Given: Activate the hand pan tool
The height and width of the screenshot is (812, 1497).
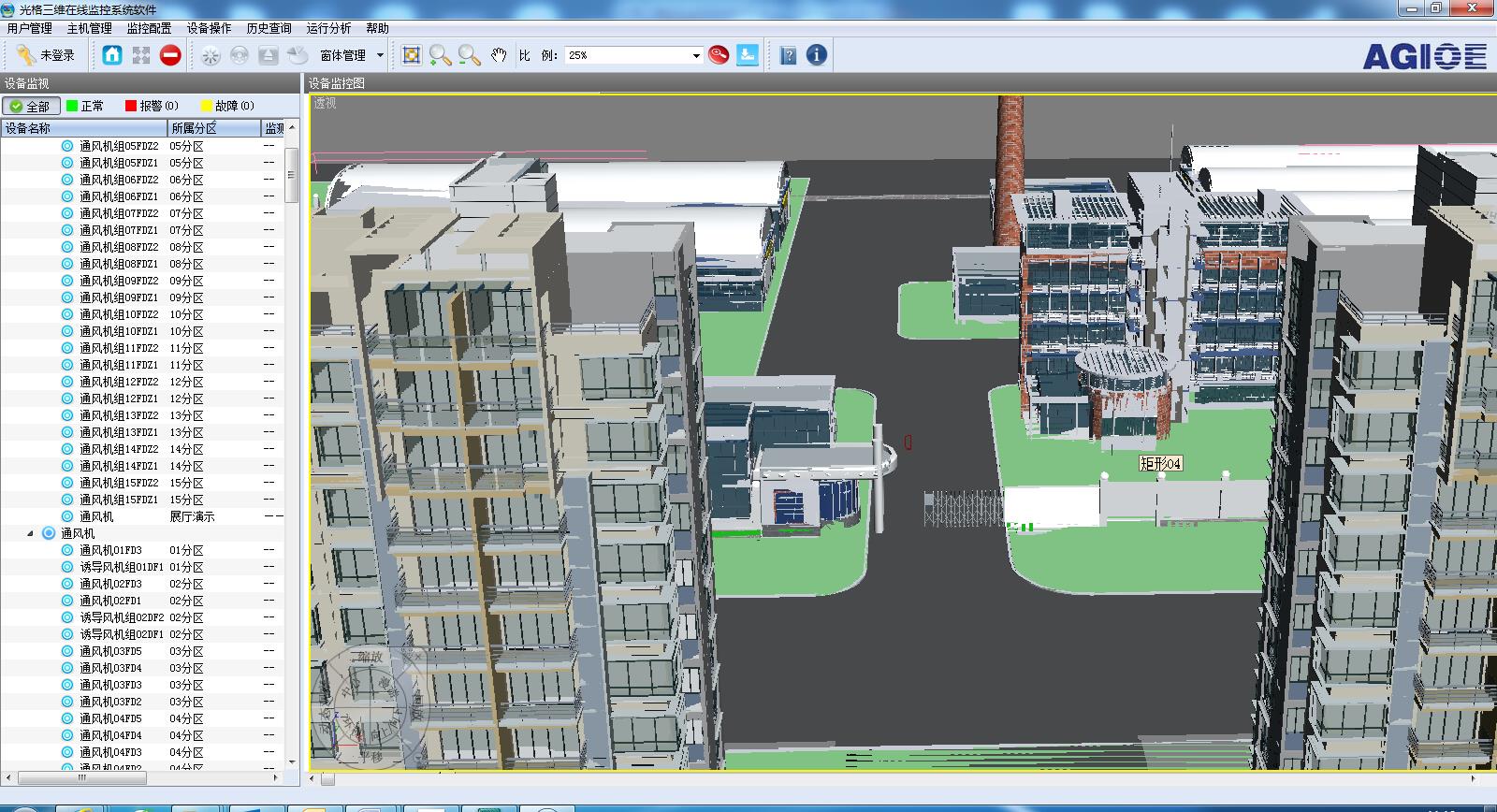Looking at the screenshot, I should (x=499, y=55).
